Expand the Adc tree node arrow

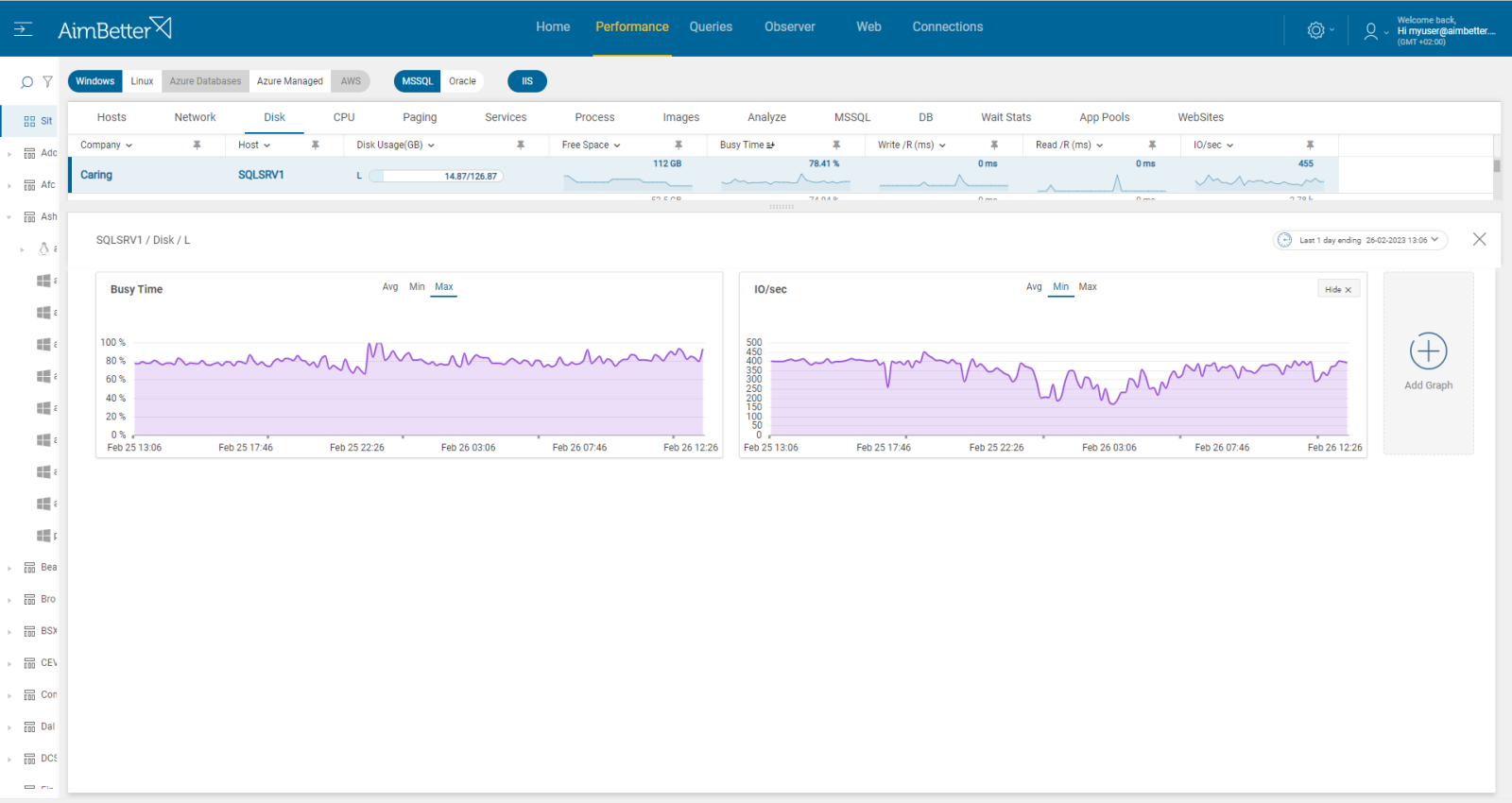(9, 154)
